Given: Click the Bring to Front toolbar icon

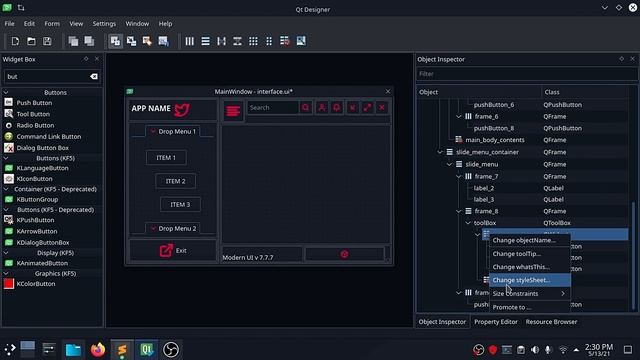Looking at the screenshot, I should [89, 41].
